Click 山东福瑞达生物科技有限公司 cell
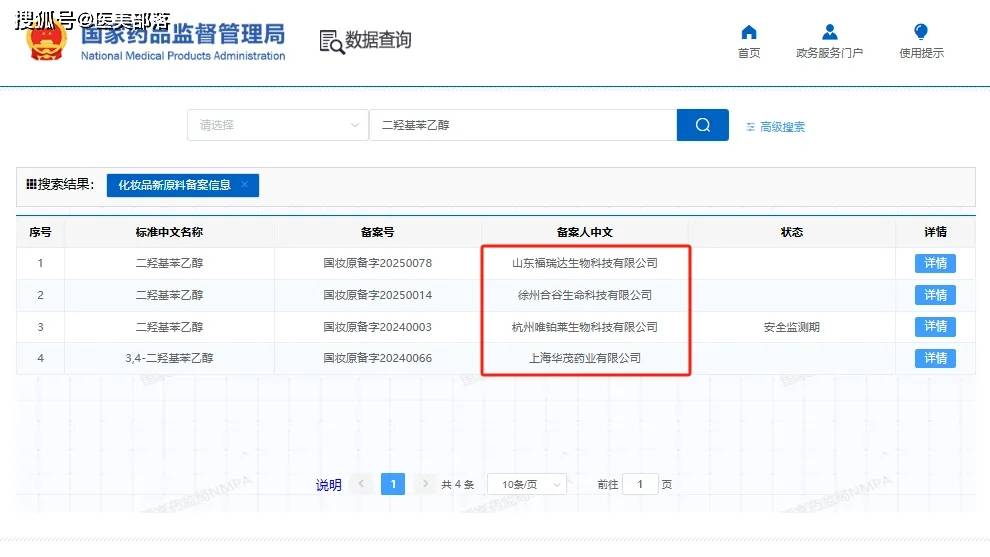Image resolution: width=990 pixels, height=557 pixels. [585, 263]
